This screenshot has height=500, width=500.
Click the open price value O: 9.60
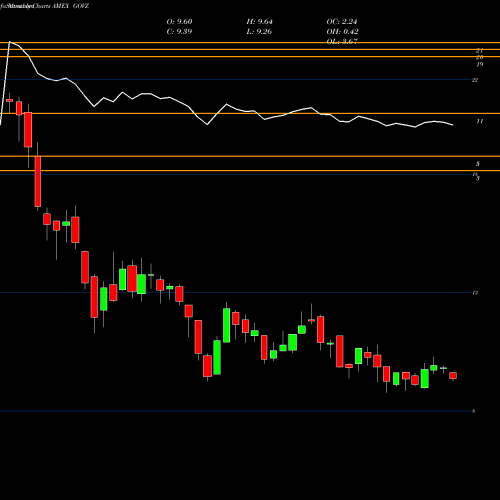[x=179, y=22]
